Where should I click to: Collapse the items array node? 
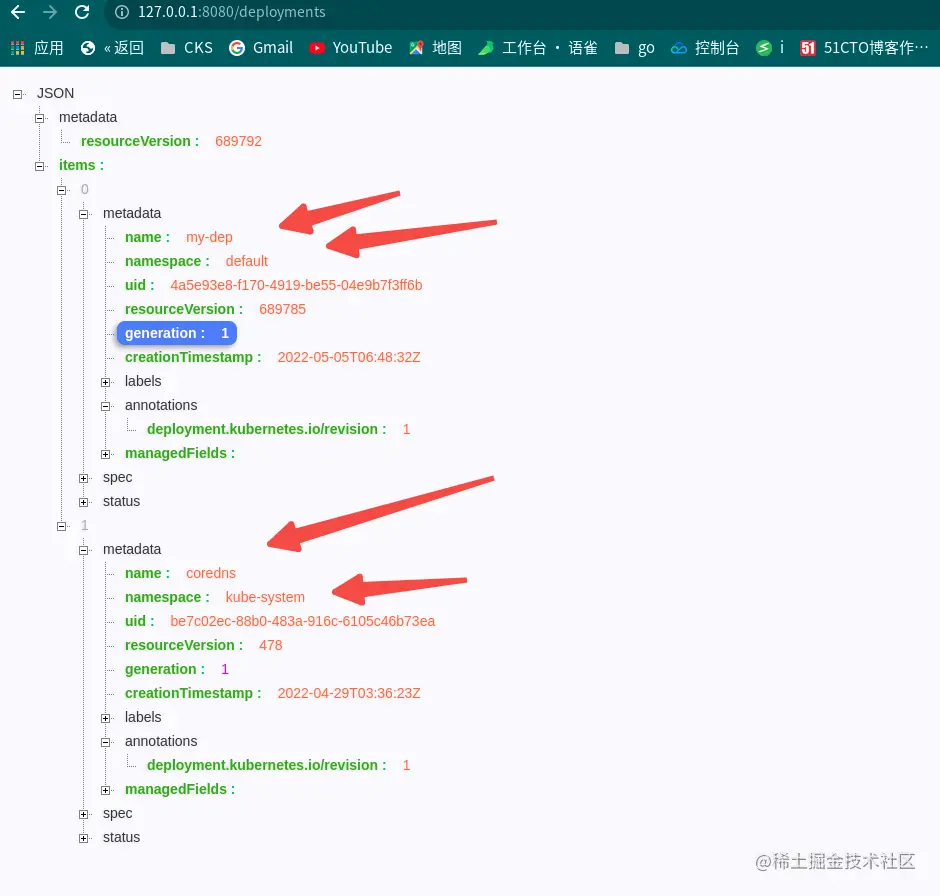click(x=40, y=166)
